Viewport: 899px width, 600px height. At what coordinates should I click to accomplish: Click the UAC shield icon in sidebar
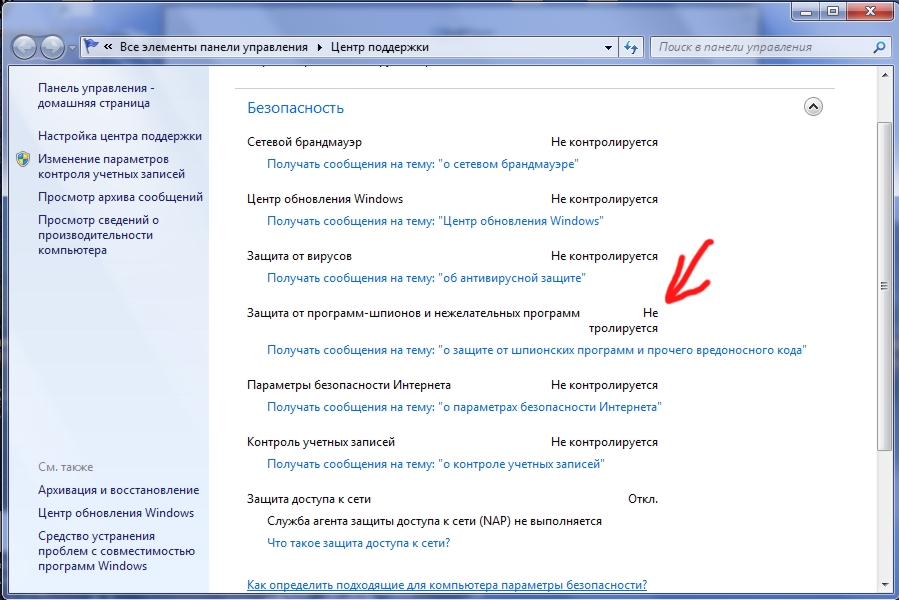tap(23, 159)
